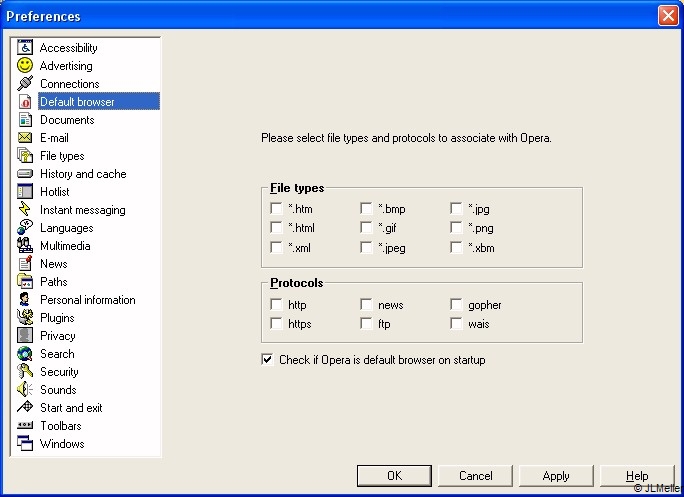Tick the *.bmp file type checkbox
Image resolution: width=684 pixels, height=497 pixels.
click(366, 208)
